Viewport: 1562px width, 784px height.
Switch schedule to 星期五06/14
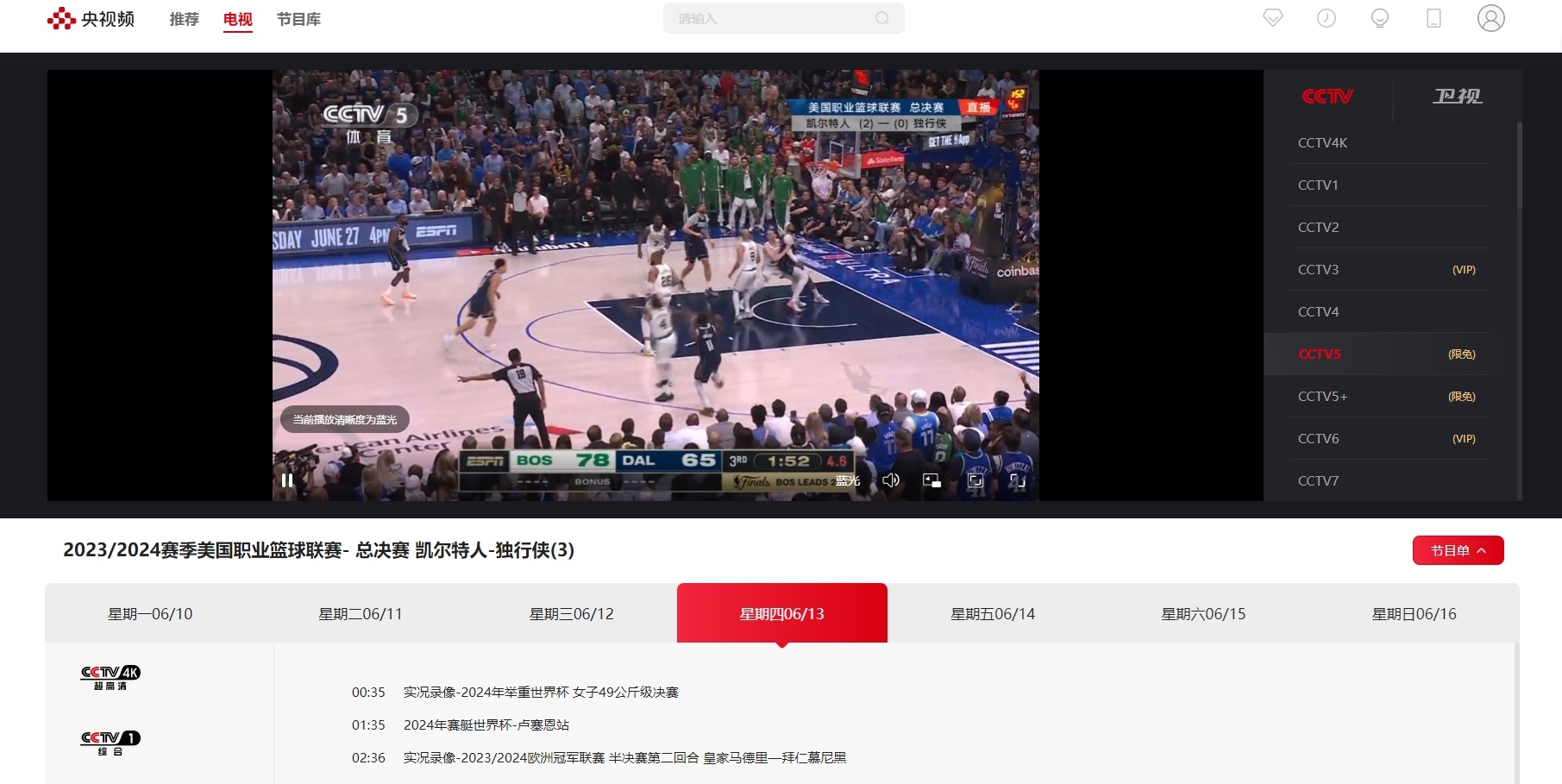click(x=993, y=613)
